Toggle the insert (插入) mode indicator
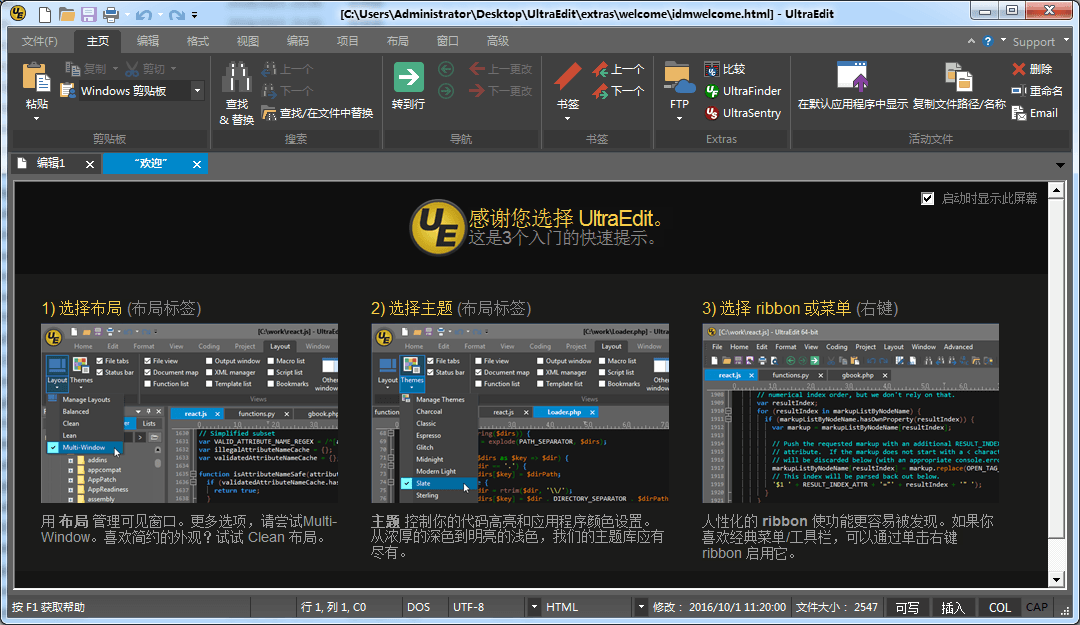 (953, 607)
